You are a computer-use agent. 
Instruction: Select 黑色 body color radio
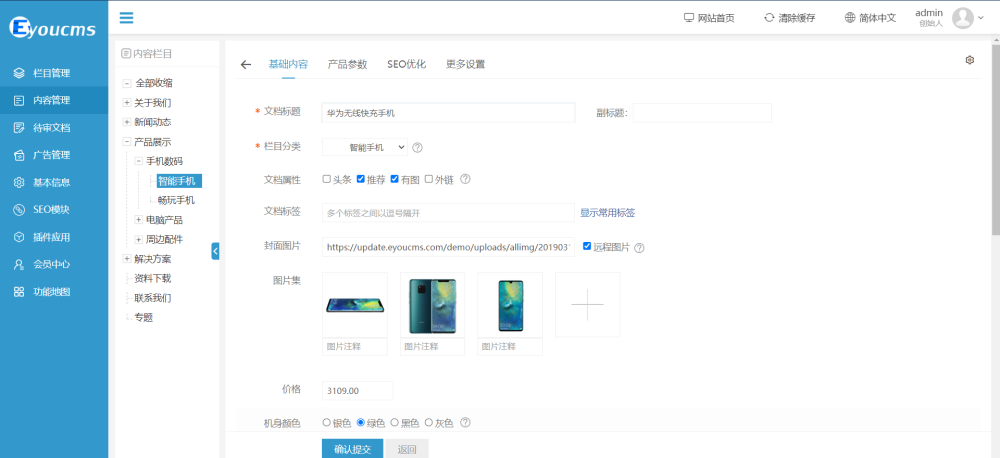coord(394,422)
